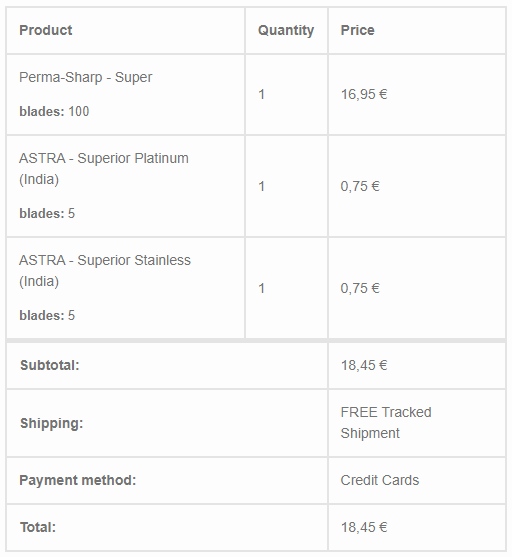Click FREE Tracked Shipment text
512x557 pixels.
[x=386, y=423]
